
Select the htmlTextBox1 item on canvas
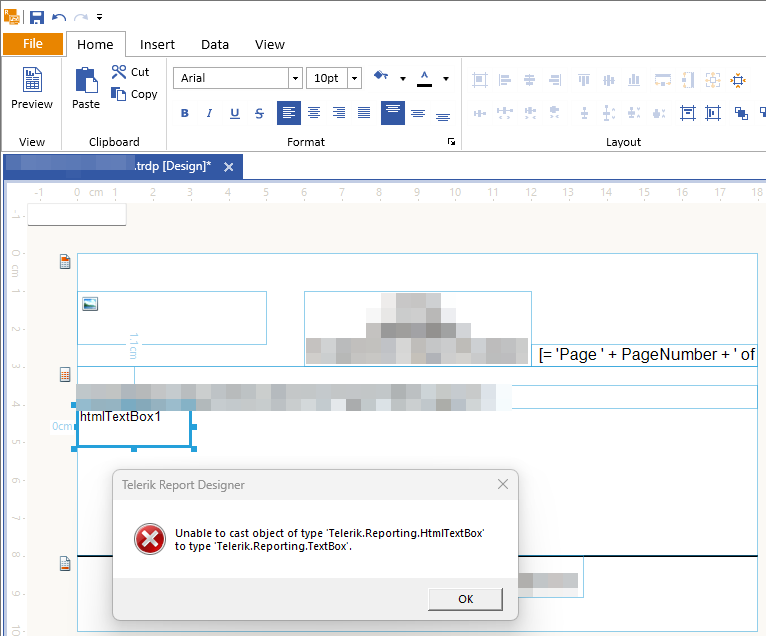pyautogui.click(x=133, y=427)
